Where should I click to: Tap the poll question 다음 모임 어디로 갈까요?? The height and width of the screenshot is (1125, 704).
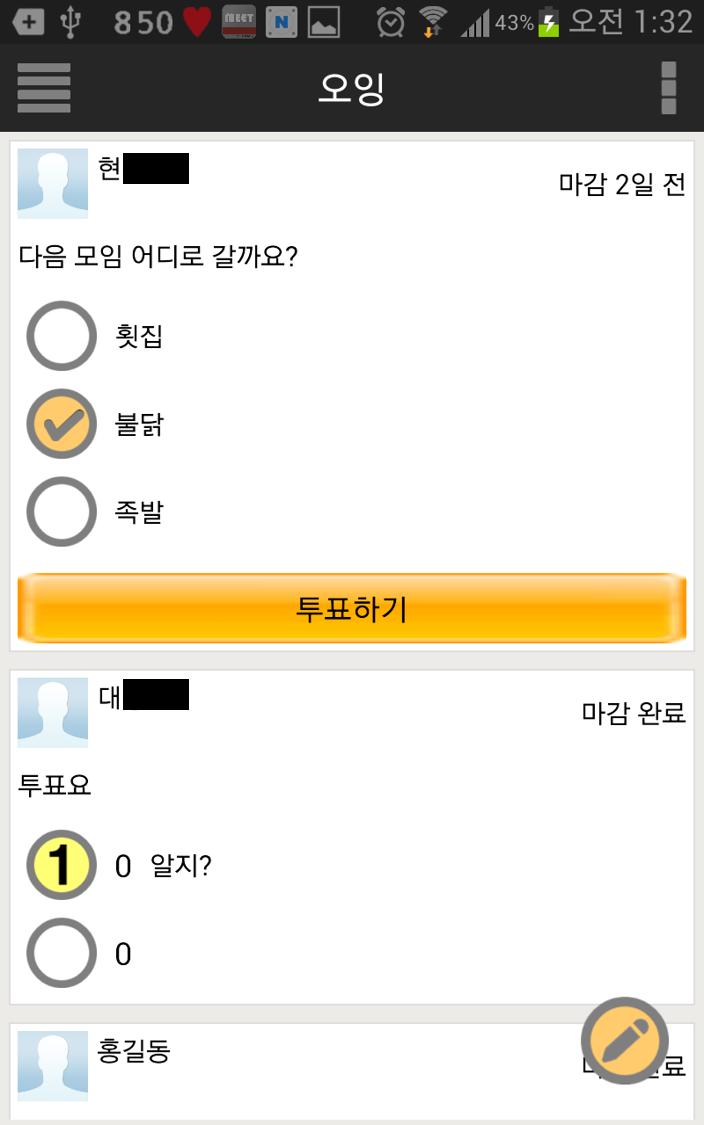point(158,256)
